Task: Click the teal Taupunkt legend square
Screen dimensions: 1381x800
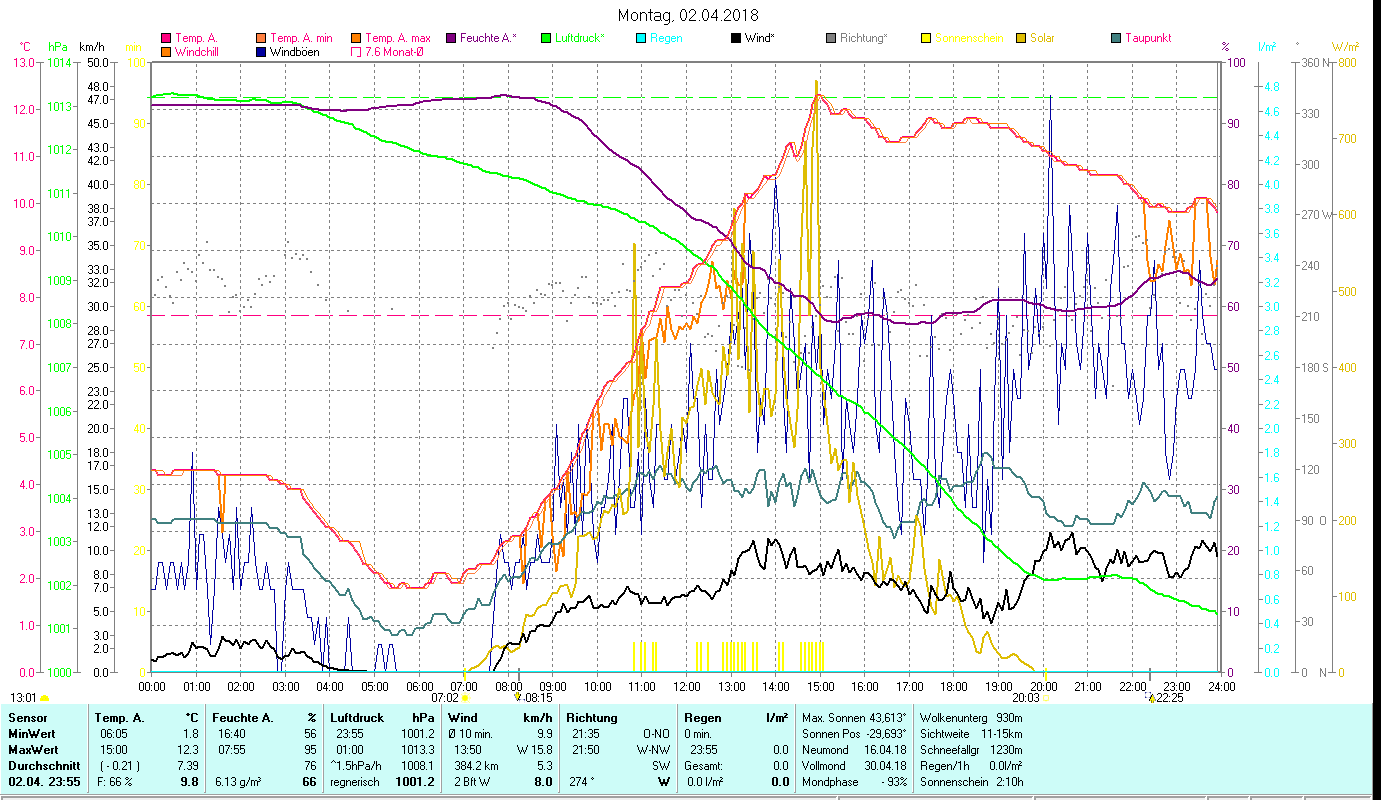Action: (1116, 38)
